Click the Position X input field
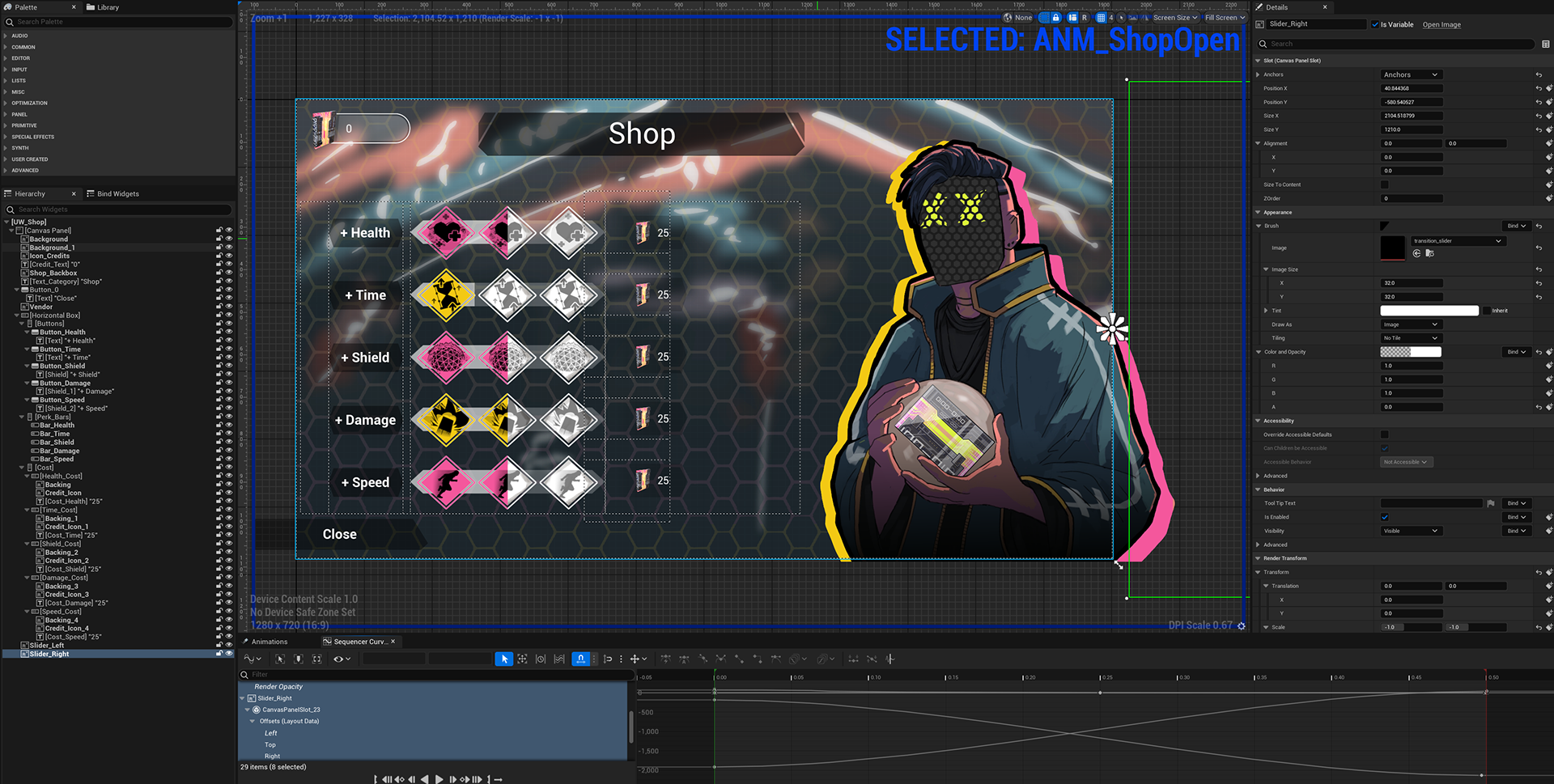The image size is (1554, 784). click(x=1411, y=88)
